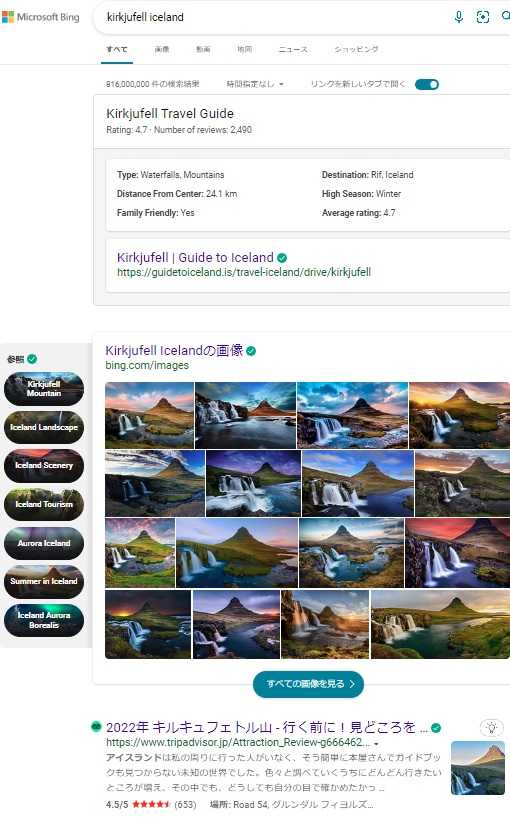Click the green dot icon before the TripAdvisor title

(96, 726)
